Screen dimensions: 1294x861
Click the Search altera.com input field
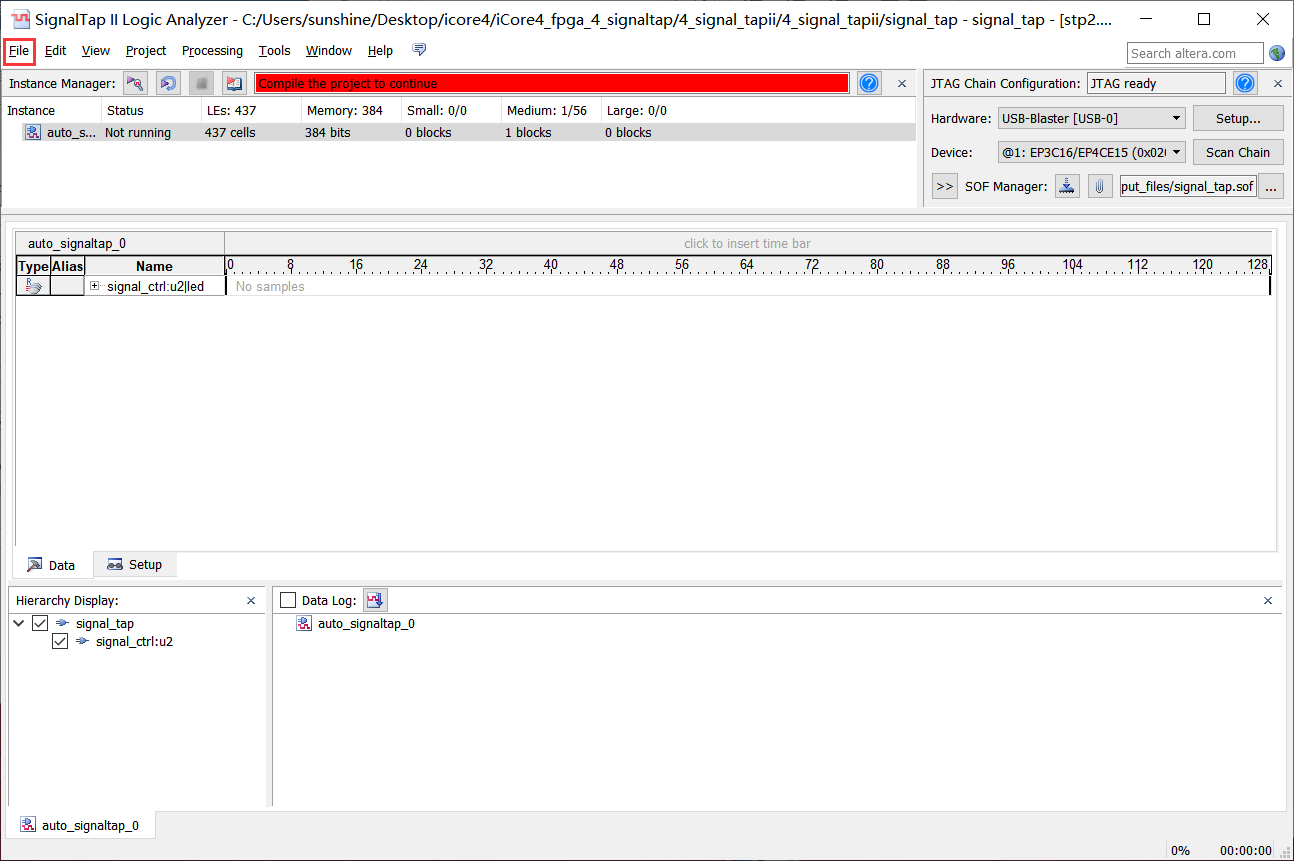1194,53
